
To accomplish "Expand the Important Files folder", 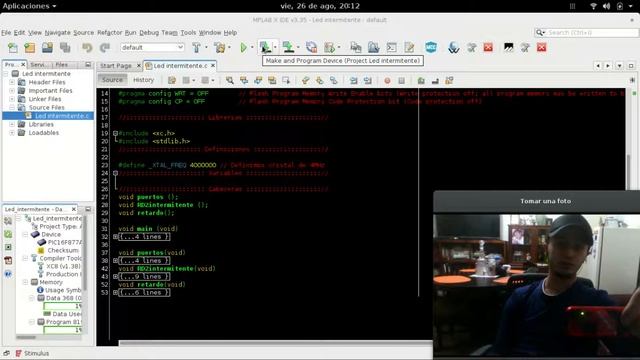I will 12,91.
